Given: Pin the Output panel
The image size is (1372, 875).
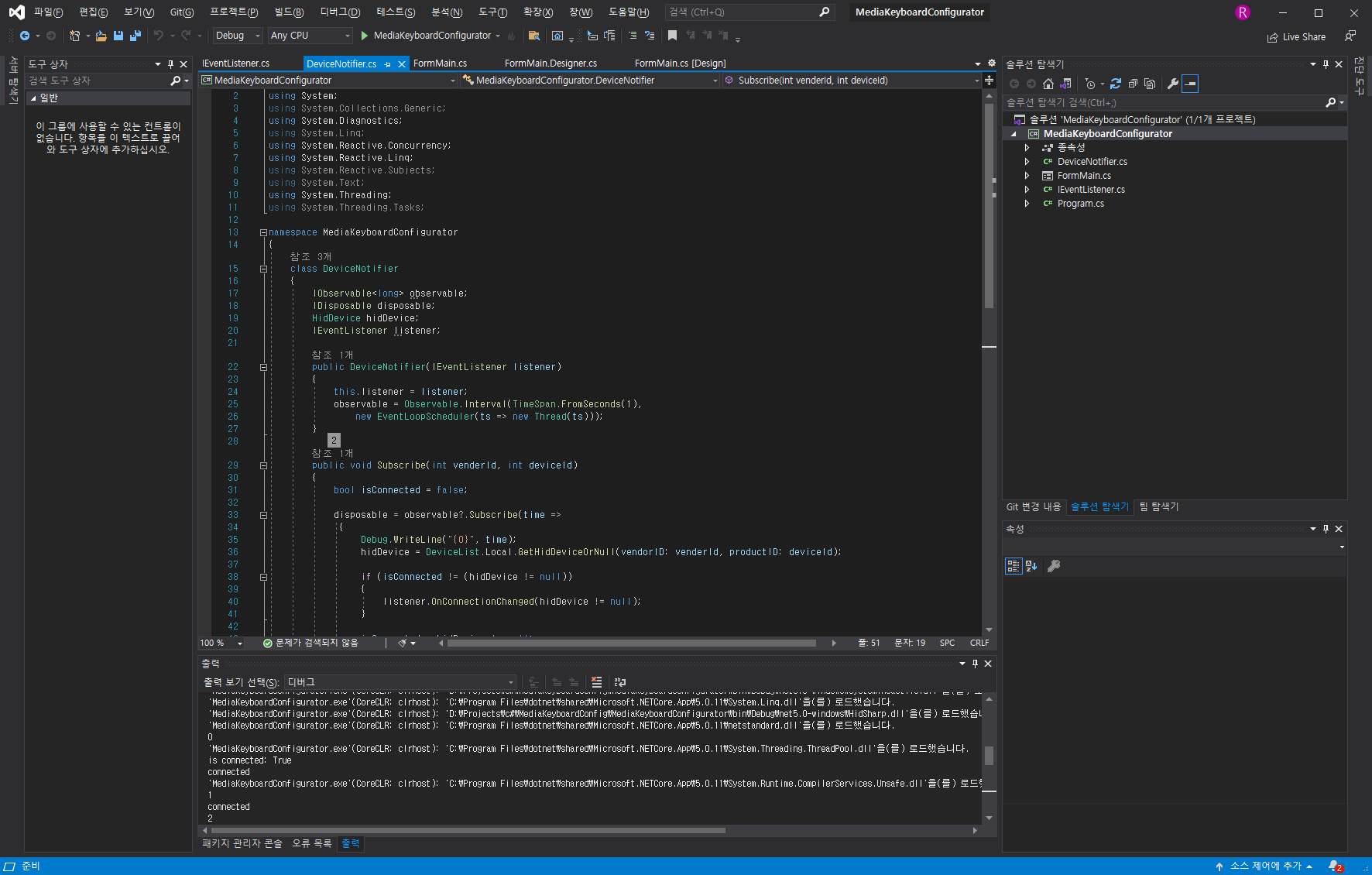Looking at the screenshot, I should [975, 664].
